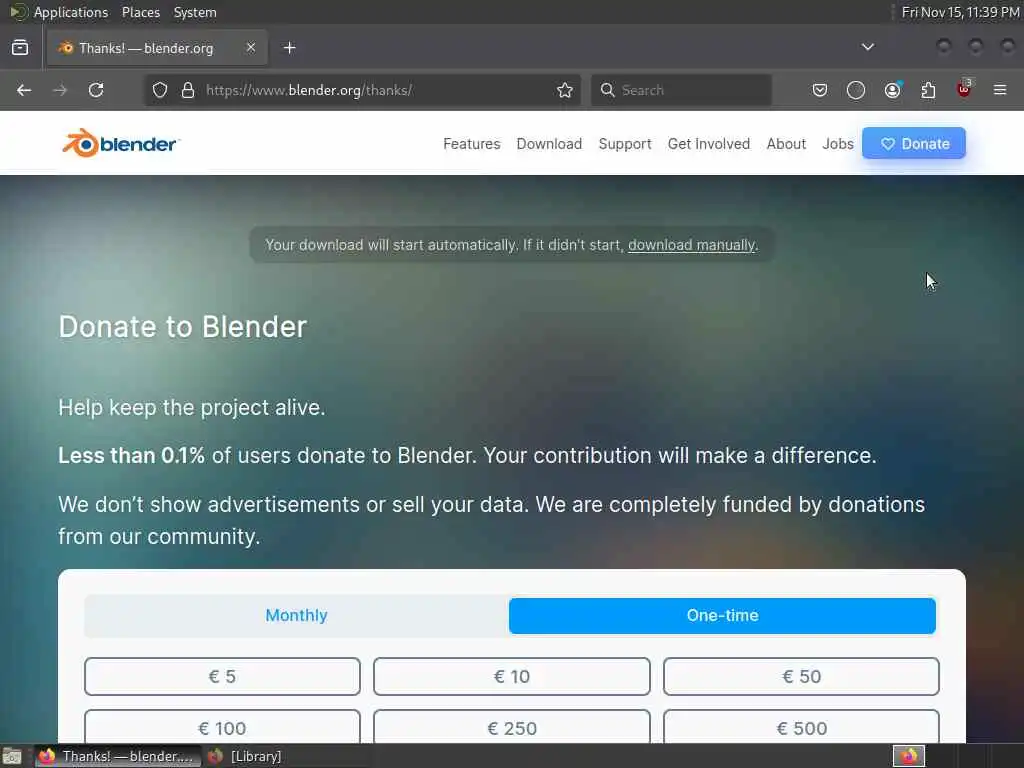Choose the € 500 donation amount
This screenshot has height=768, width=1024.
point(801,726)
